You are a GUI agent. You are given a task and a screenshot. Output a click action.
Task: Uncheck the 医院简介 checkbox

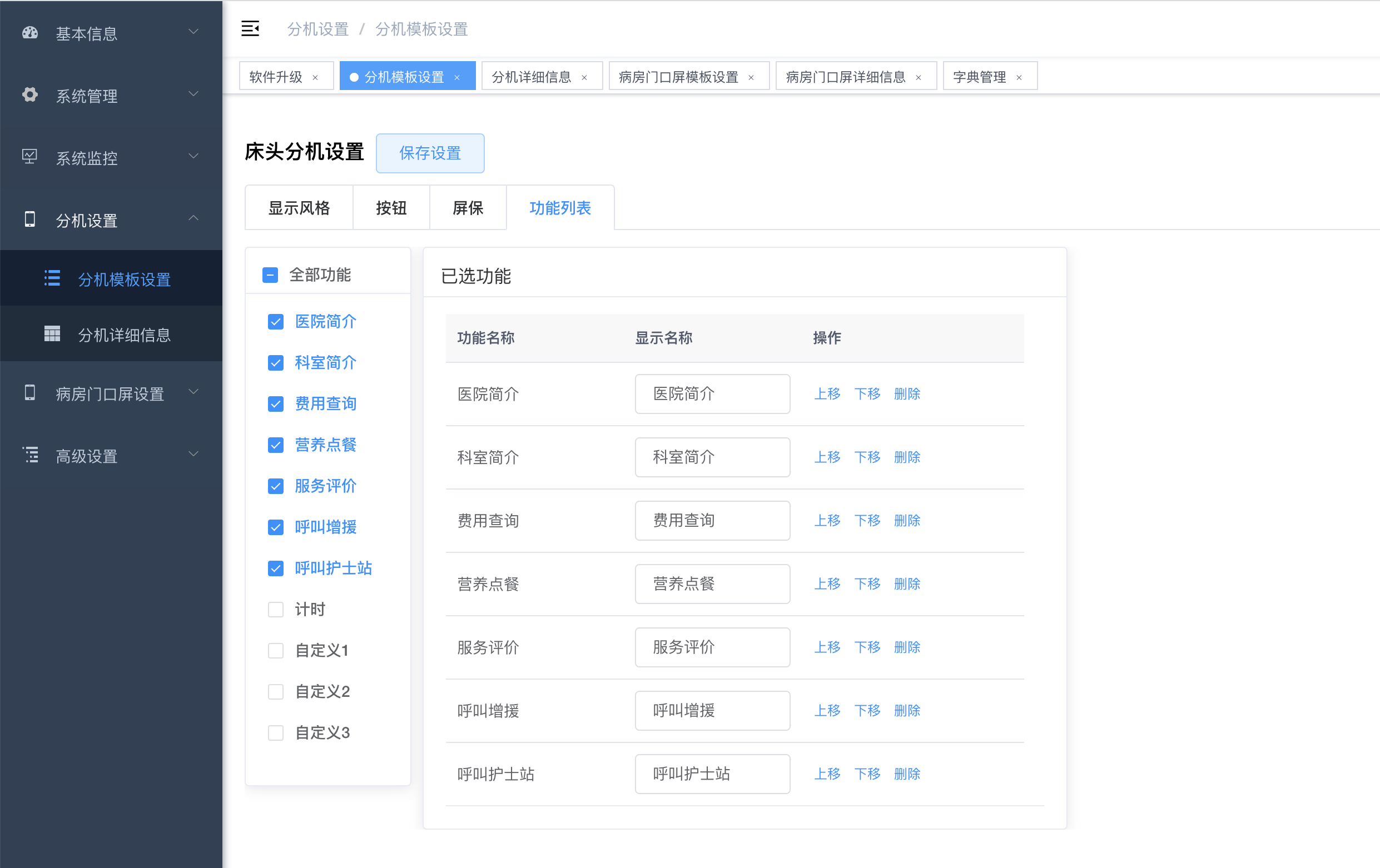coord(276,322)
